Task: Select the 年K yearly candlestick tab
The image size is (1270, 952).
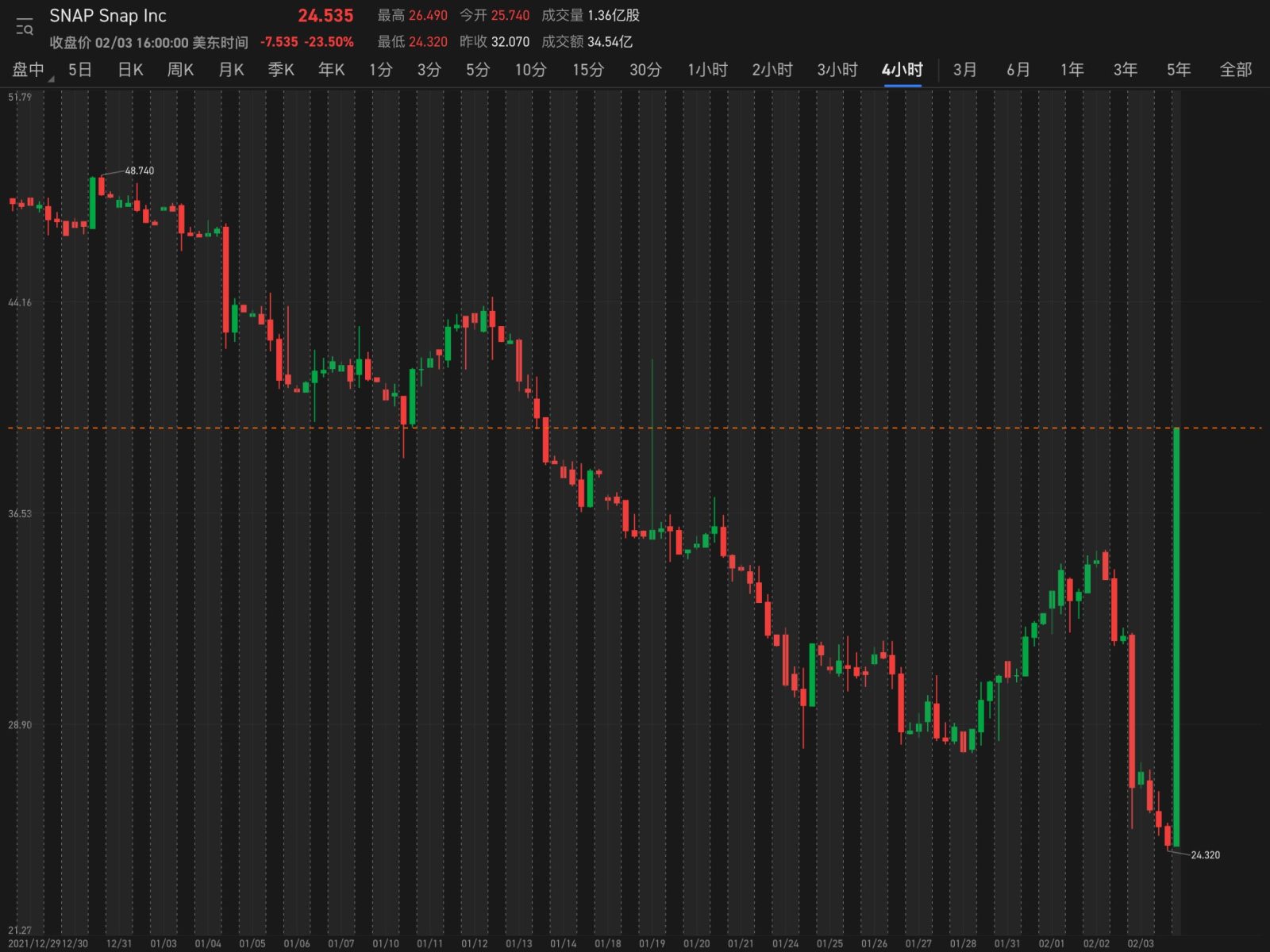Action: click(x=331, y=70)
